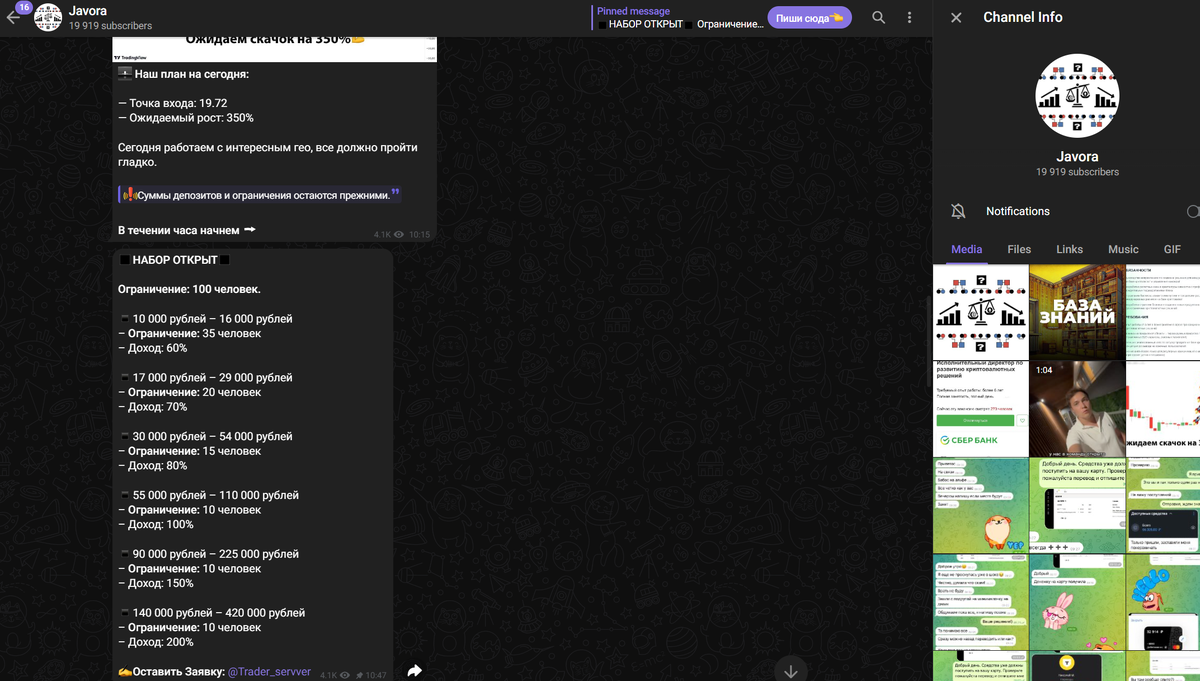This screenshot has height=681, width=1200.
Task: Select the '90 000 рублей – 225 000 рублей' line
Action: [x=209, y=554]
